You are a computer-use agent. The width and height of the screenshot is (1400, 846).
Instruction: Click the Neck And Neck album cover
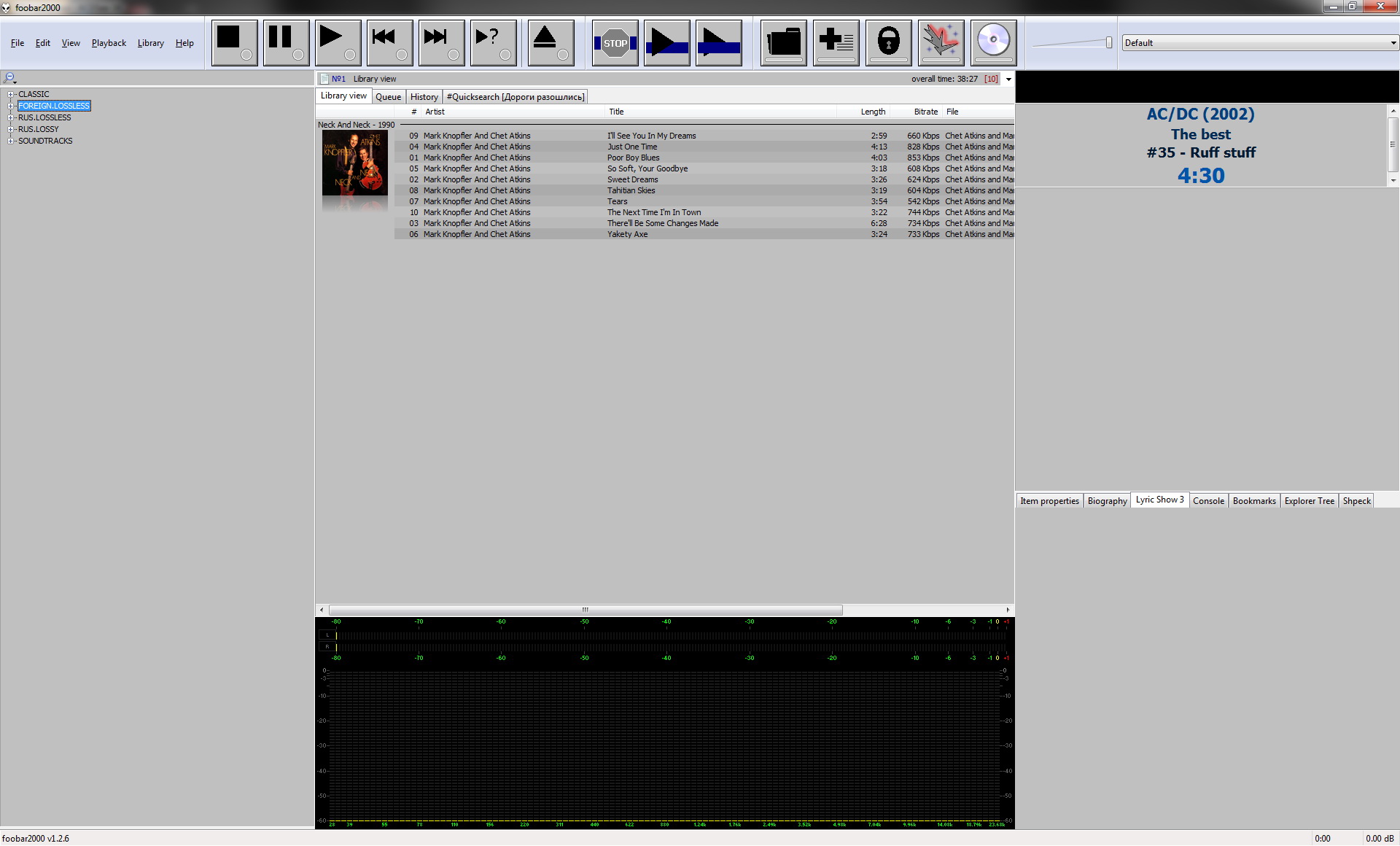(x=355, y=163)
